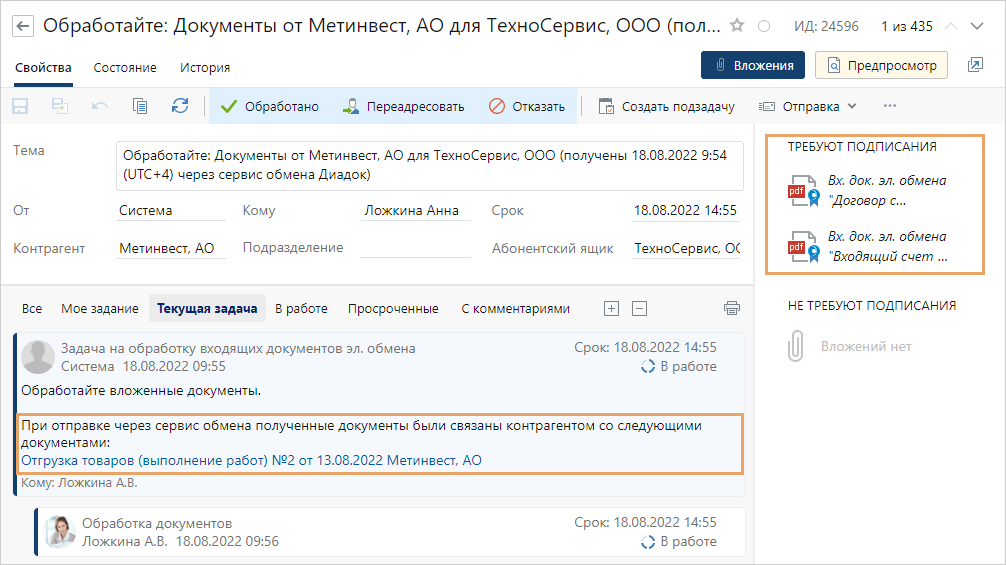This screenshot has height=565, width=1006.
Task: Expand all thread items with plus icon
Action: (612, 308)
